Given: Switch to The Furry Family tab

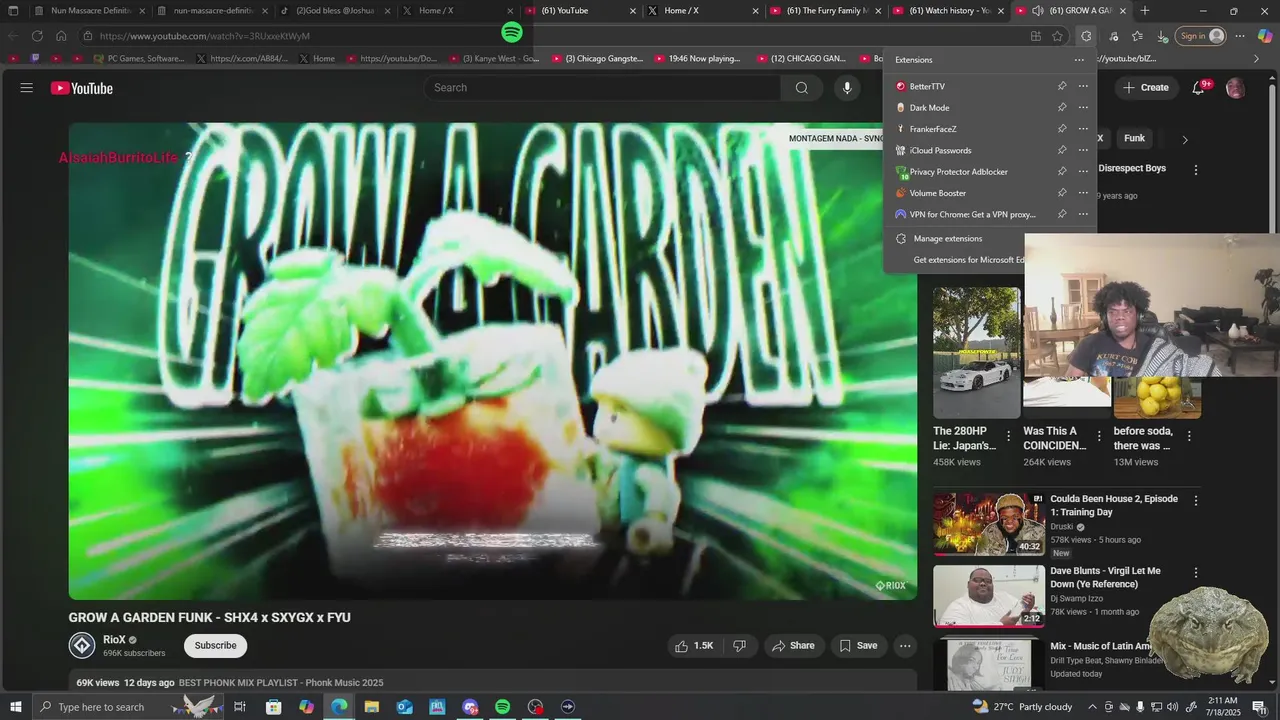Looking at the screenshot, I should pos(827,11).
